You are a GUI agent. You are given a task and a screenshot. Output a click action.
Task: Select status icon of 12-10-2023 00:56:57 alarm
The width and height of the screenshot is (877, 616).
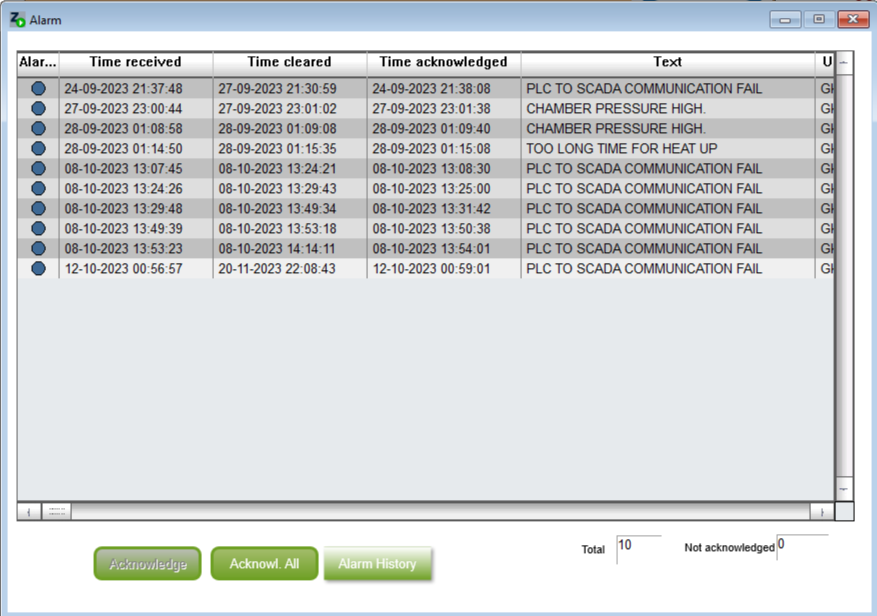point(38,269)
